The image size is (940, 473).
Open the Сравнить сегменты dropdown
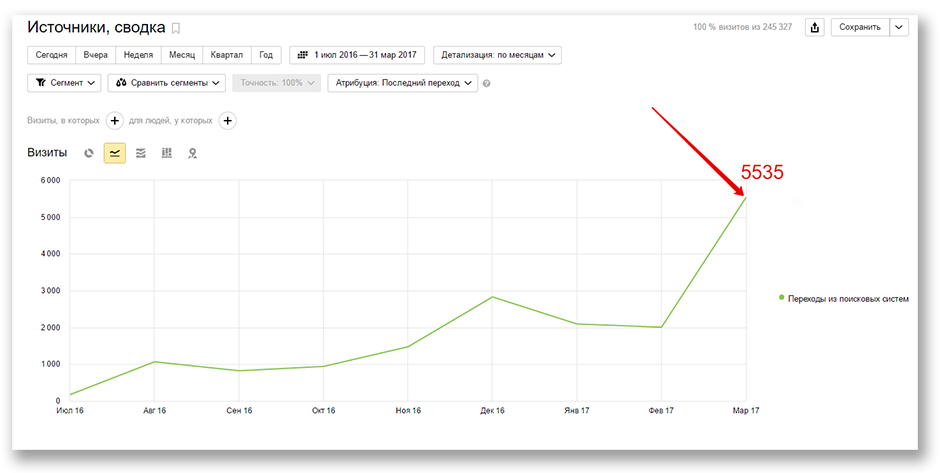pos(167,83)
